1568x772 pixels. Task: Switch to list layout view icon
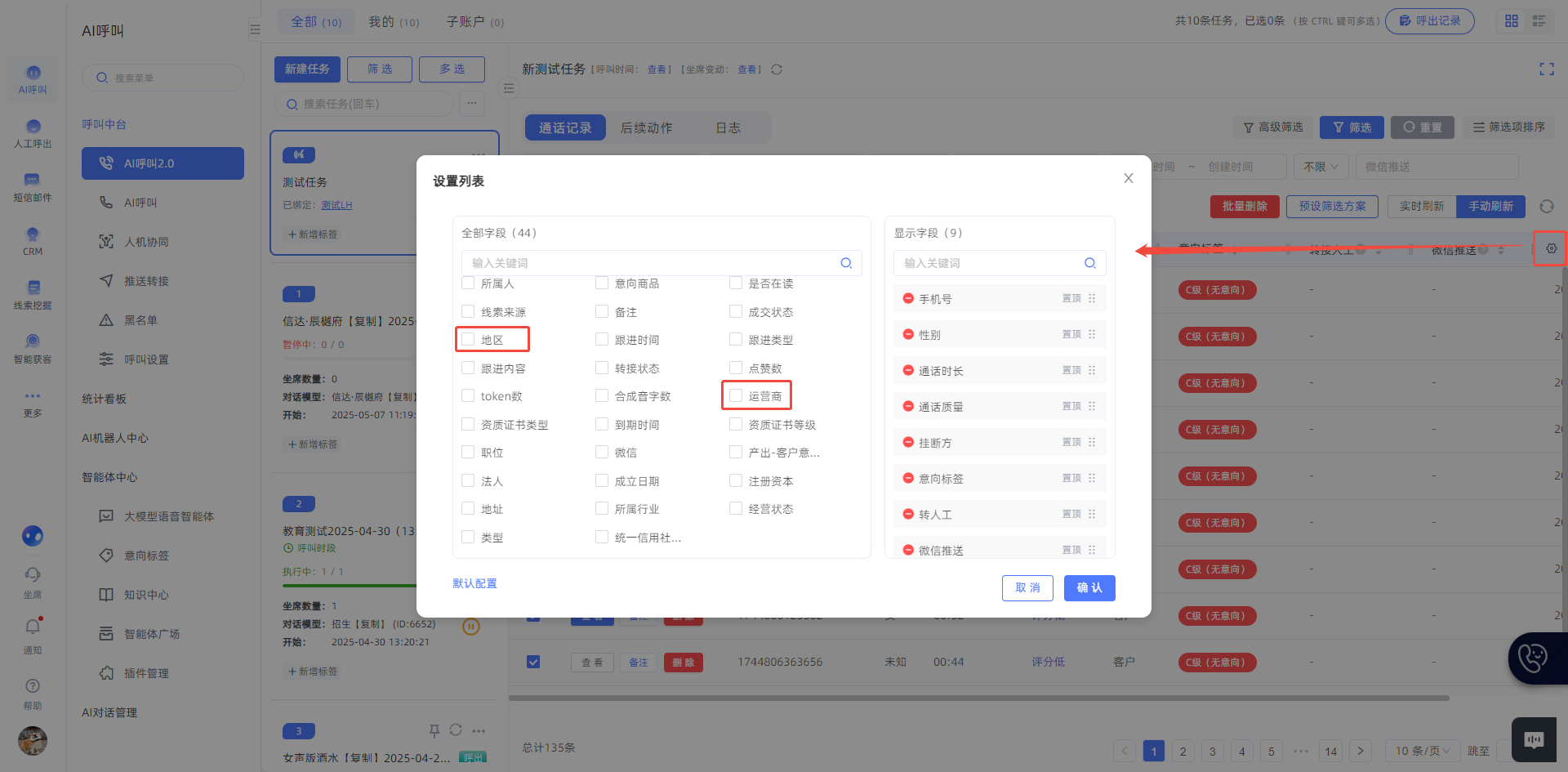(1539, 20)
